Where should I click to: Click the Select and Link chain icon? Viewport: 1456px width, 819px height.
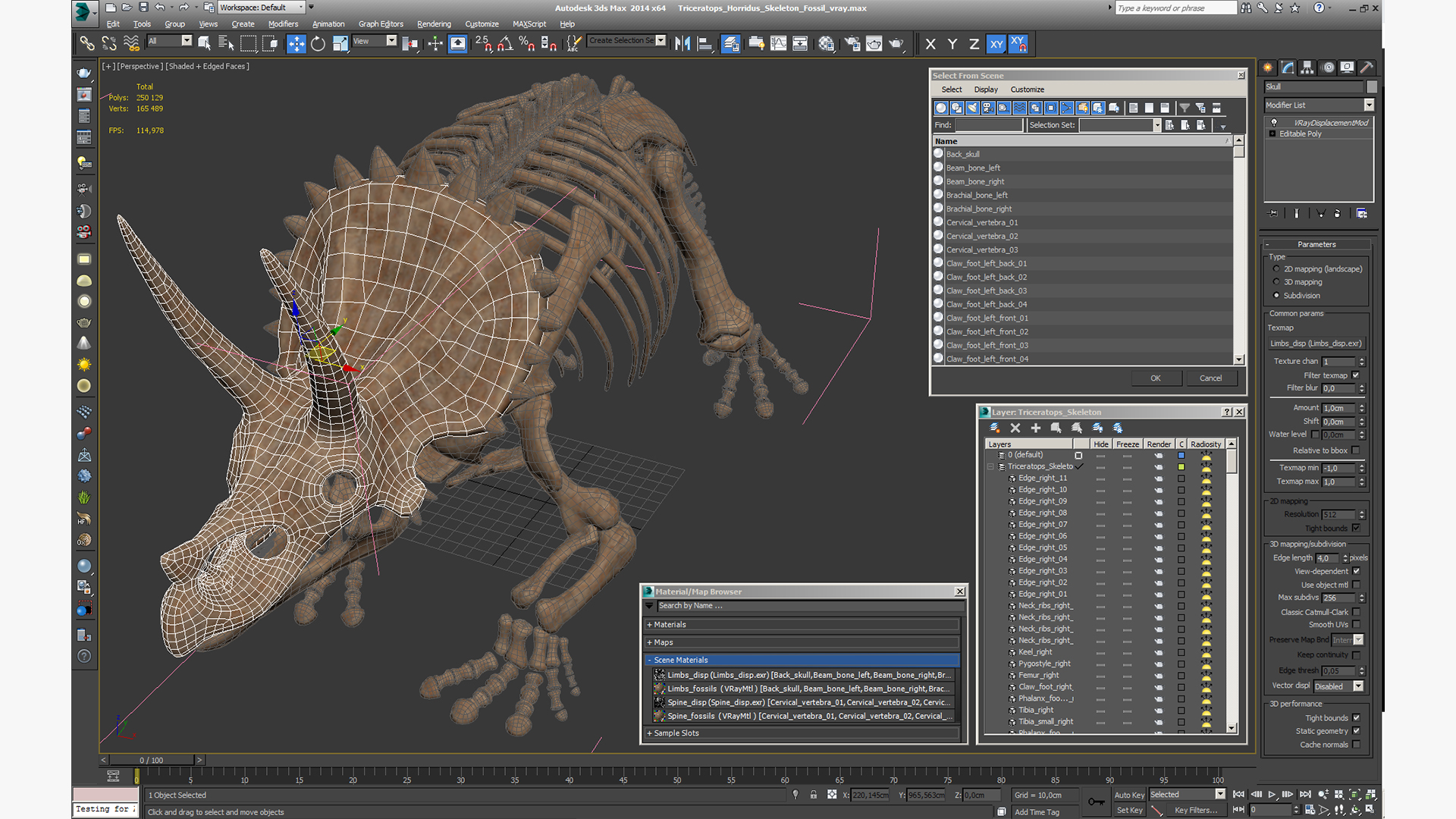tap(87, 43)
